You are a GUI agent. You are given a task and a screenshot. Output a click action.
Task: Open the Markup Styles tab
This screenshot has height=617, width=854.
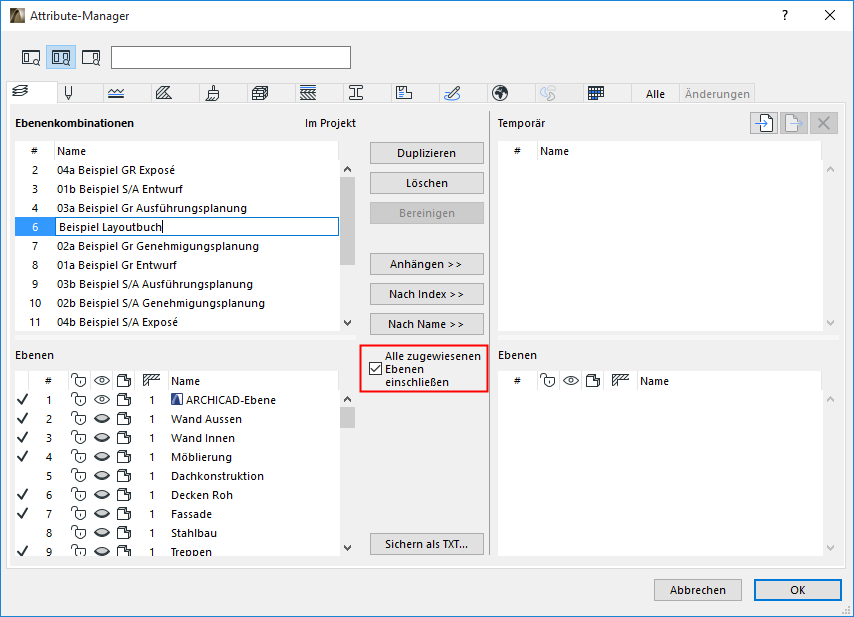click(452, 93)
